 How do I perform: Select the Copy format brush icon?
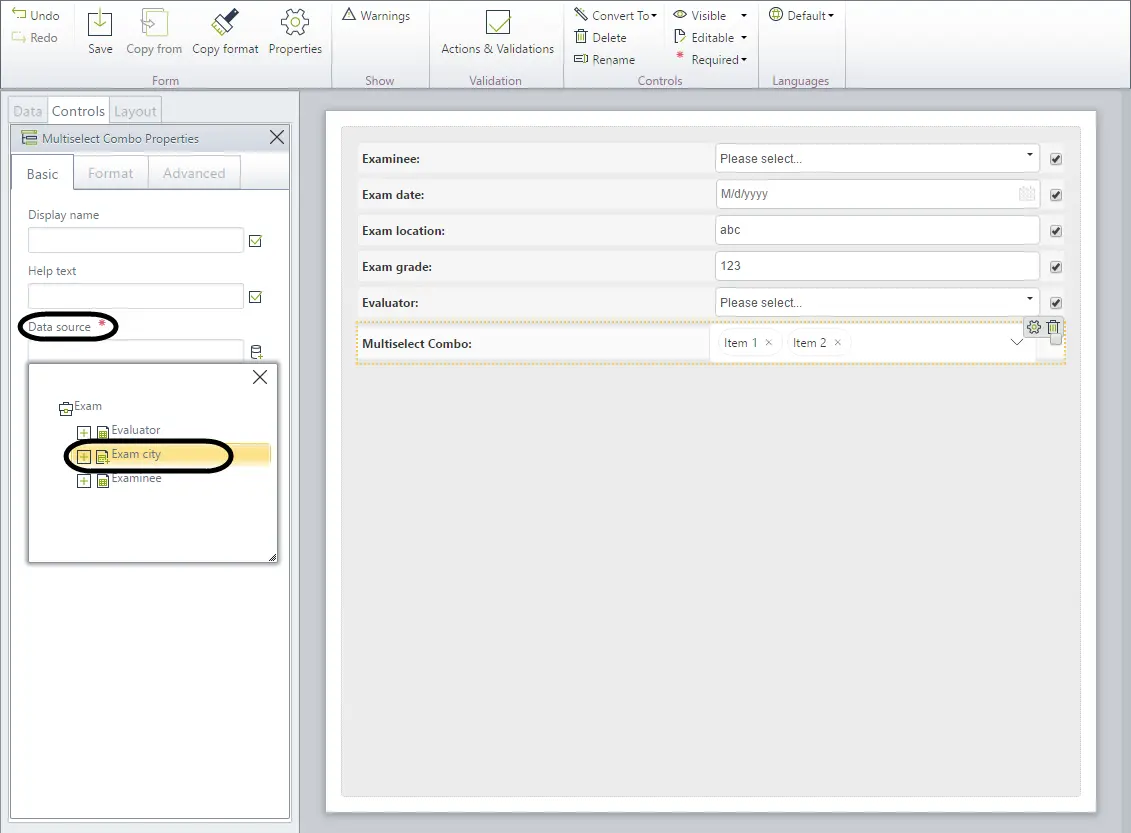click(x=225, y=23)
